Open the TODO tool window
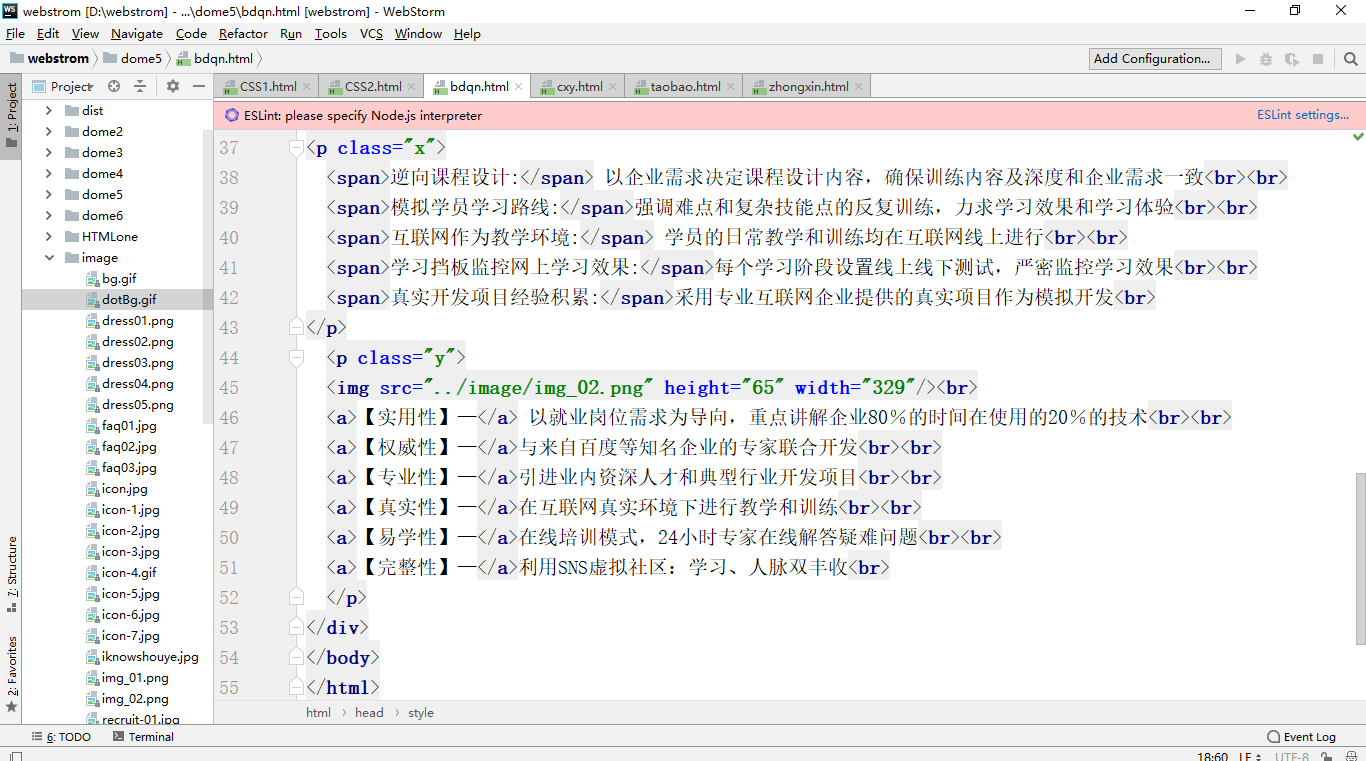 point(61,737)
